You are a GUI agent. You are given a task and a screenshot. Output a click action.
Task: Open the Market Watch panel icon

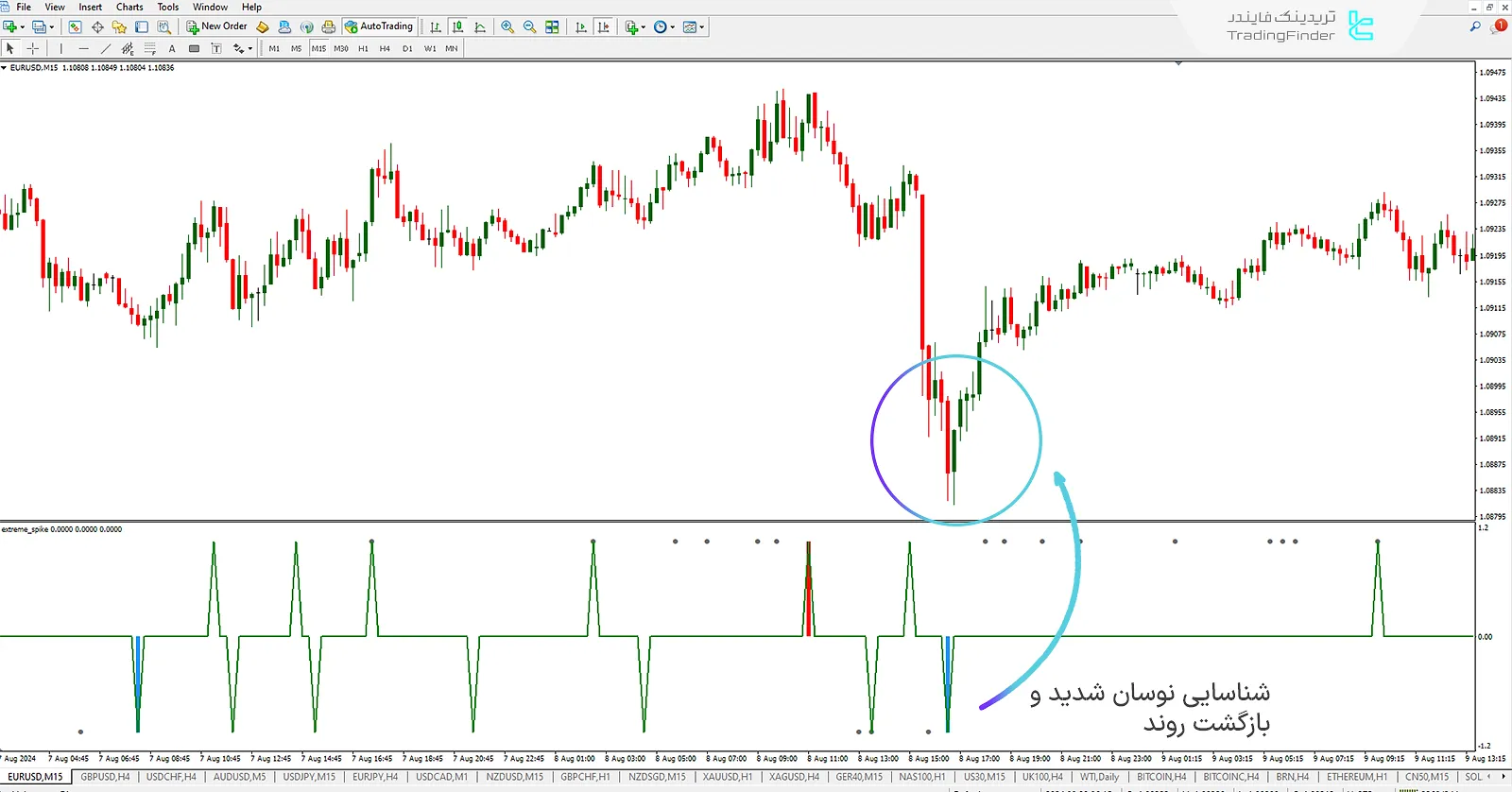click(x=76, y=27)
